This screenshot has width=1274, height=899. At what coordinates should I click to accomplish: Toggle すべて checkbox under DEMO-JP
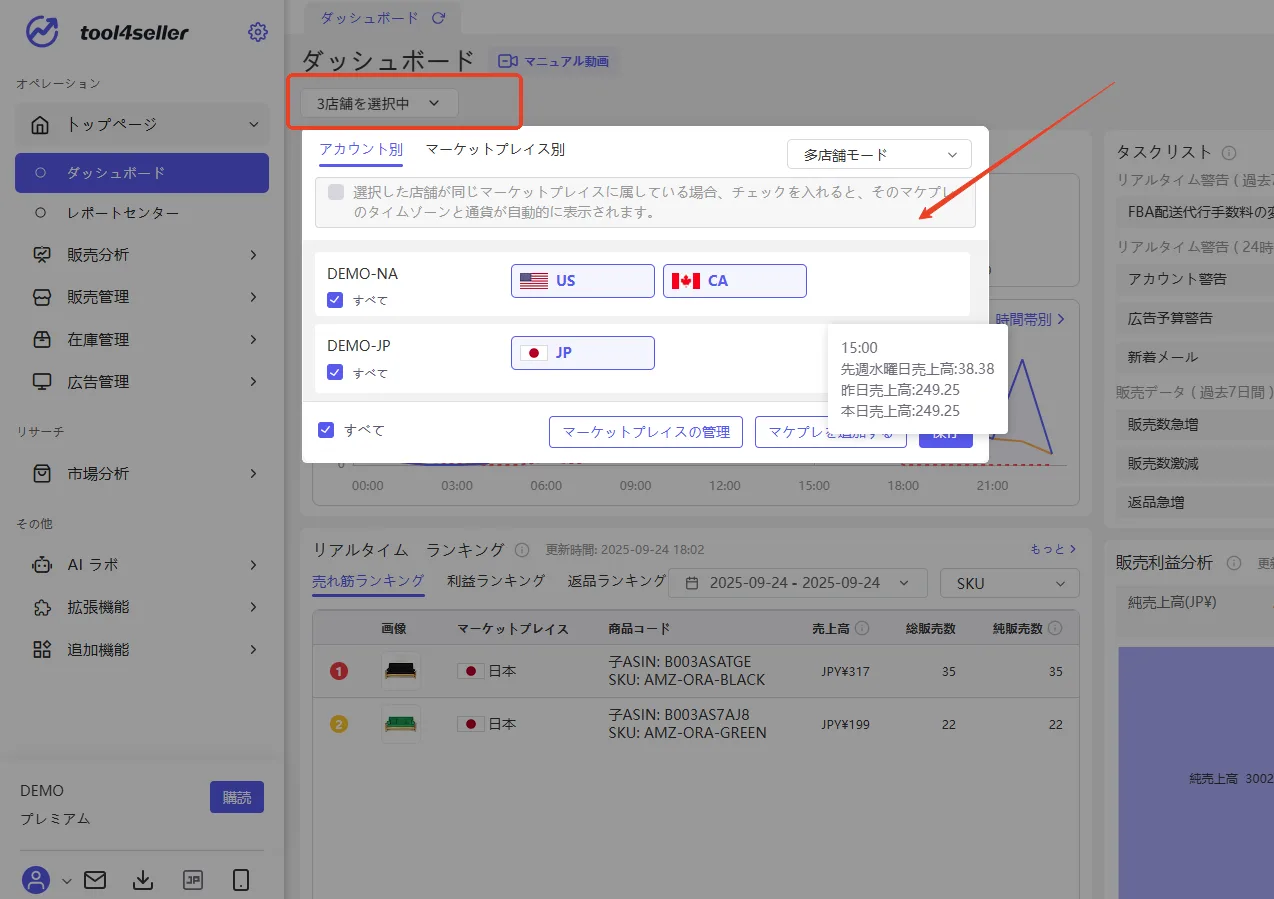[x=335, y=372]
